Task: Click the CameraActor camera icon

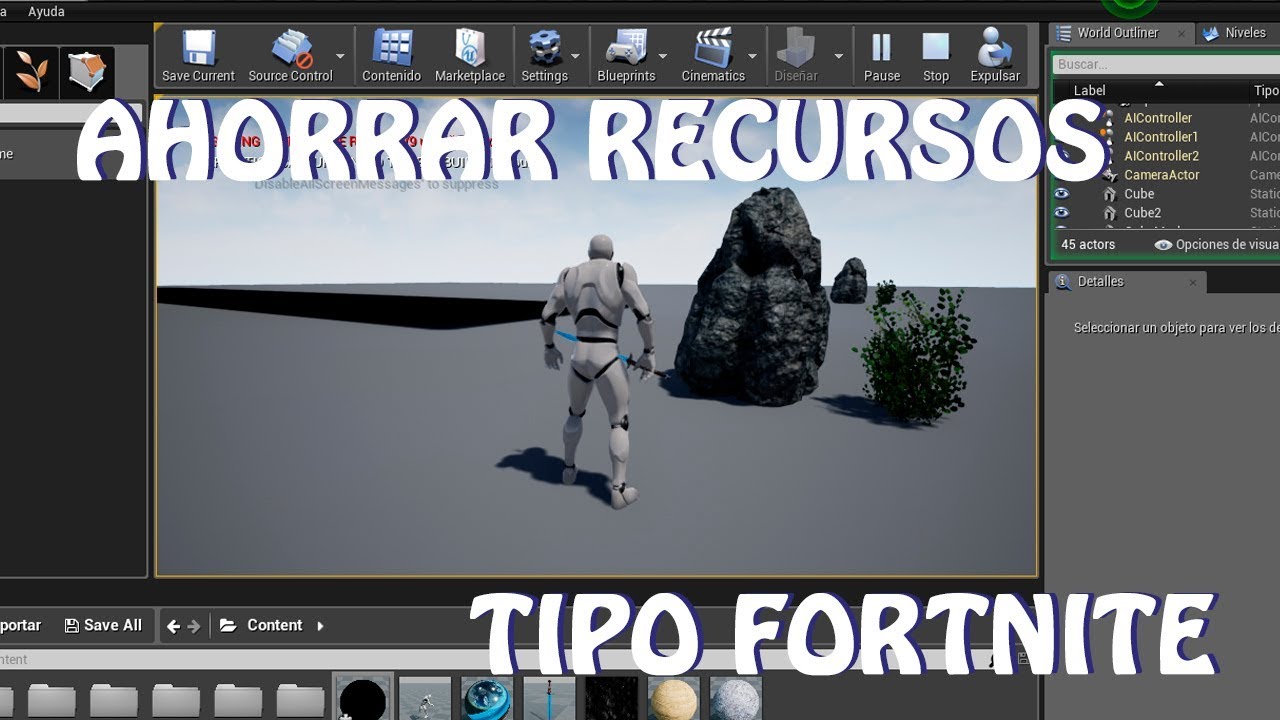Action: tap(1109, 175)
